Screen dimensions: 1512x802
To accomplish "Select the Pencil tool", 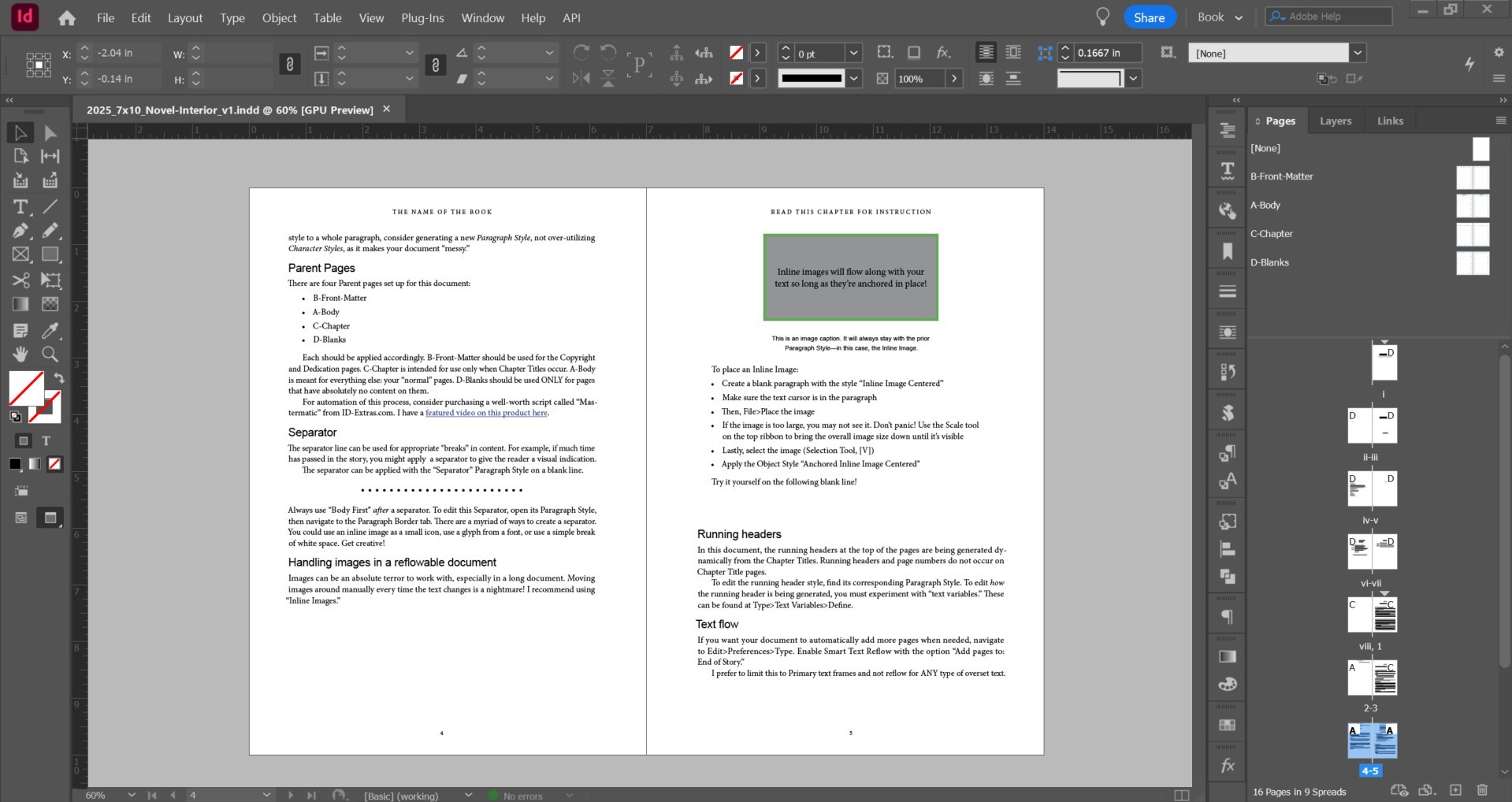I will [x=50, y=231].
